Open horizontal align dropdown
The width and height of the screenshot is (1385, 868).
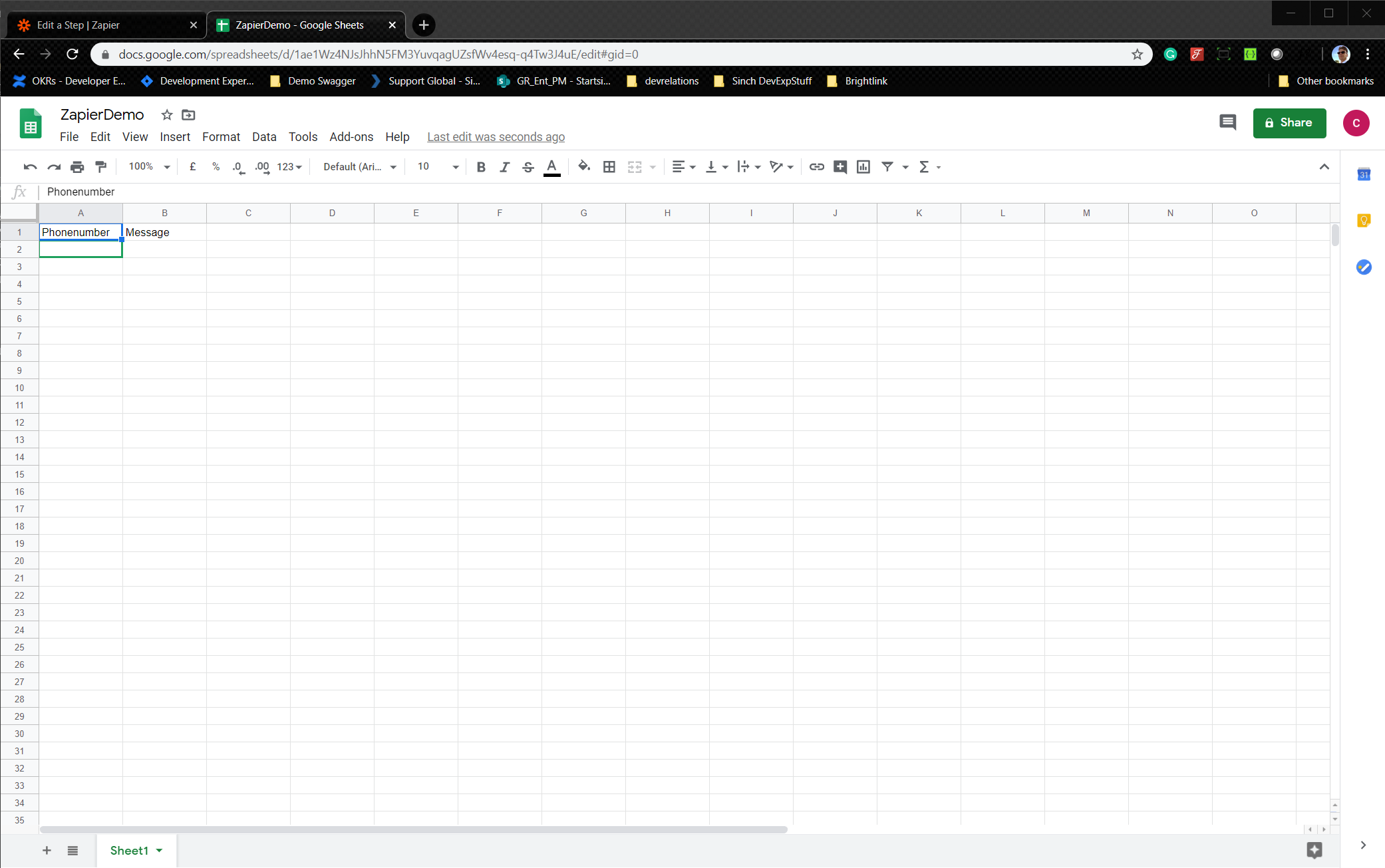684,167
